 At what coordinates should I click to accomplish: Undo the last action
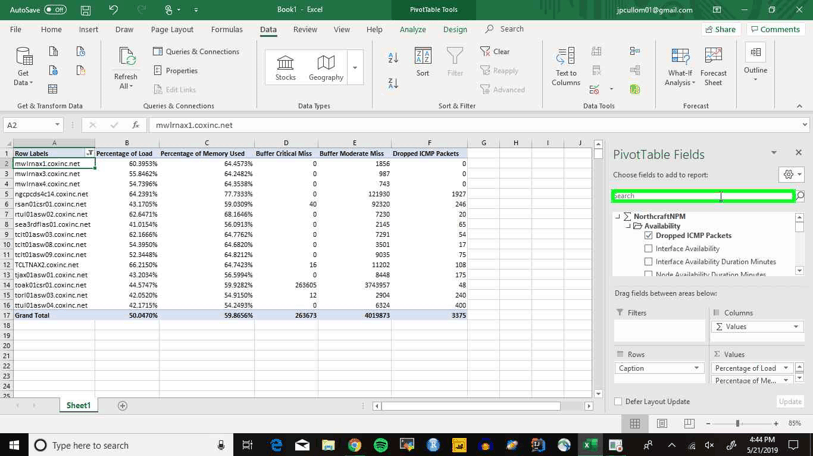pos(113,10)
